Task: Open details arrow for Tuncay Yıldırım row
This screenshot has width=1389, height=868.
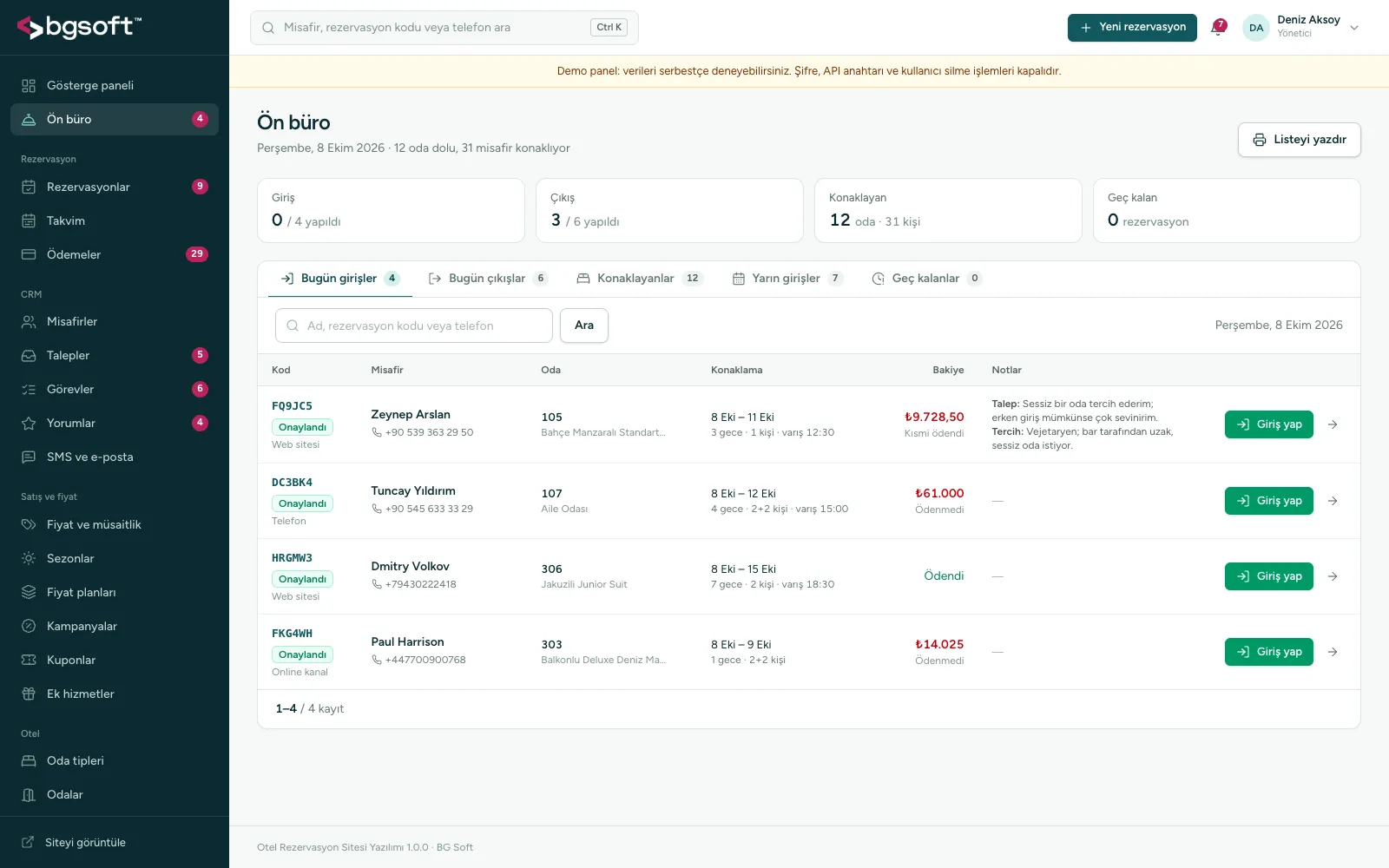Action: [1333, 501]
